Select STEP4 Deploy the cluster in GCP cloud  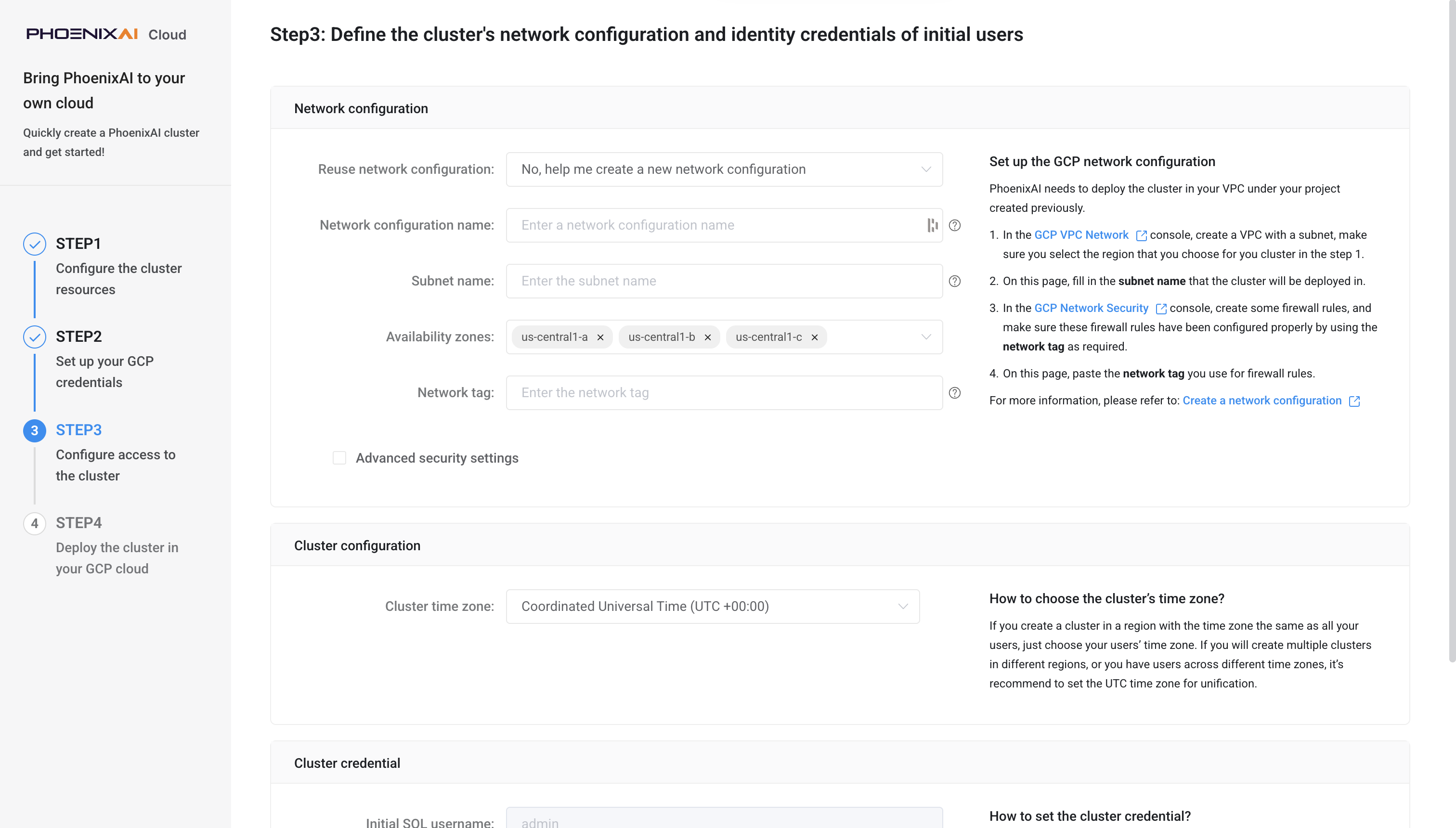tap(117, 545)
